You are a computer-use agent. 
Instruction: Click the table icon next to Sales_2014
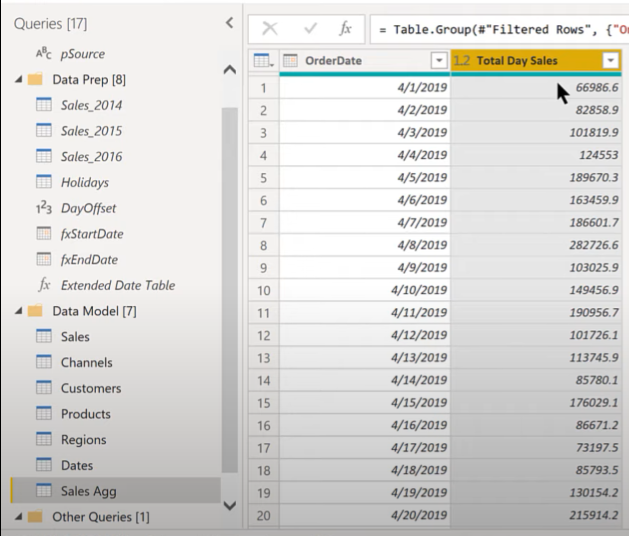pyautogui.click(x=44, y=104)
